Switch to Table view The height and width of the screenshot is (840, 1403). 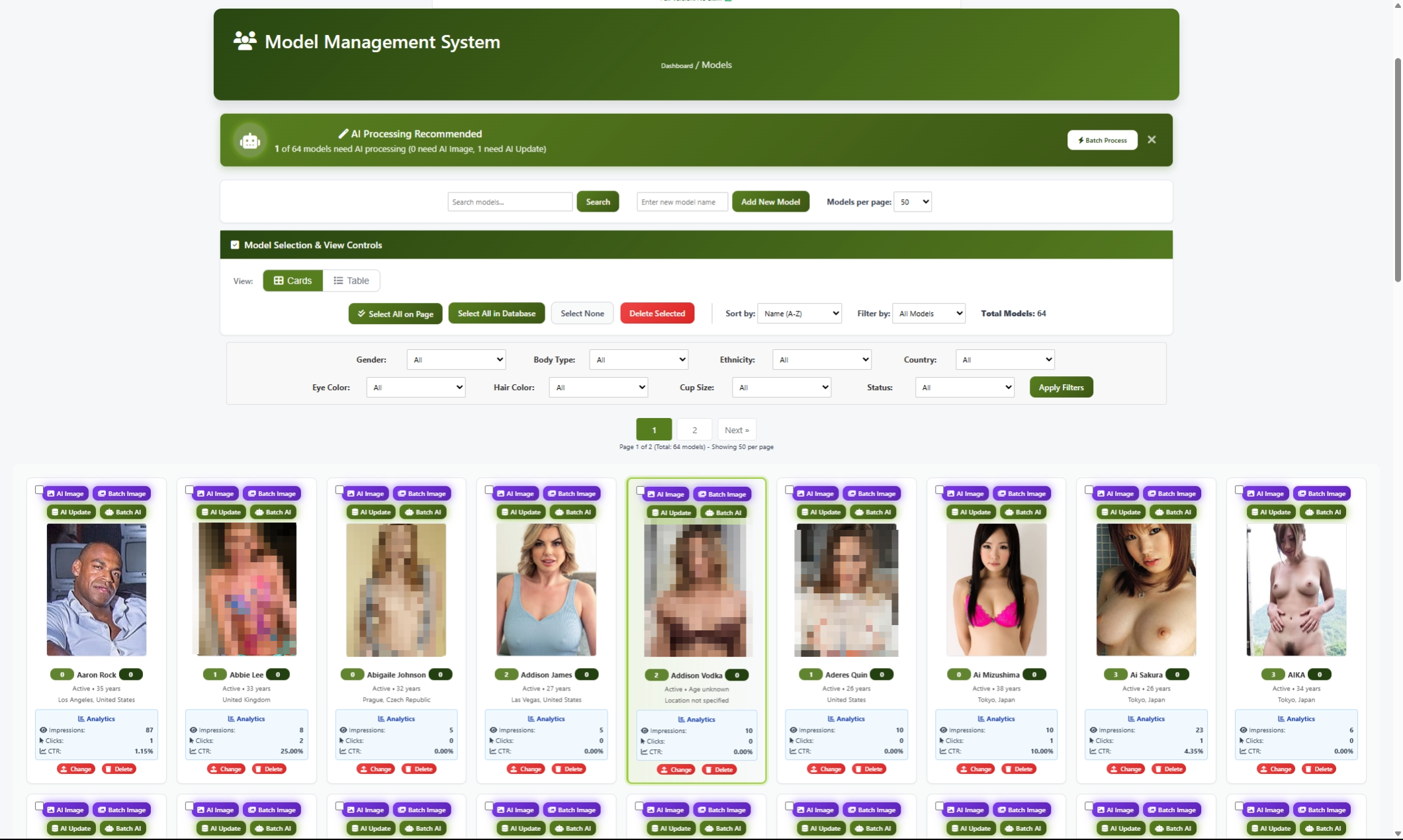pyautogui.click(x=351, y=280)
